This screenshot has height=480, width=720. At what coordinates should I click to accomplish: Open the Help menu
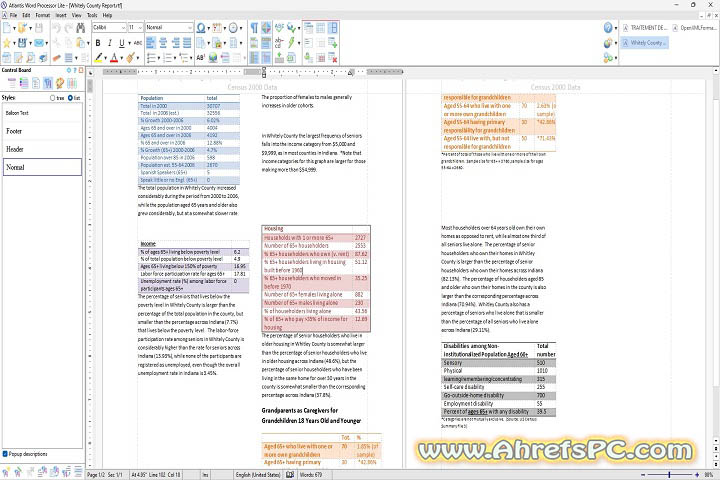tap(107, 15)
